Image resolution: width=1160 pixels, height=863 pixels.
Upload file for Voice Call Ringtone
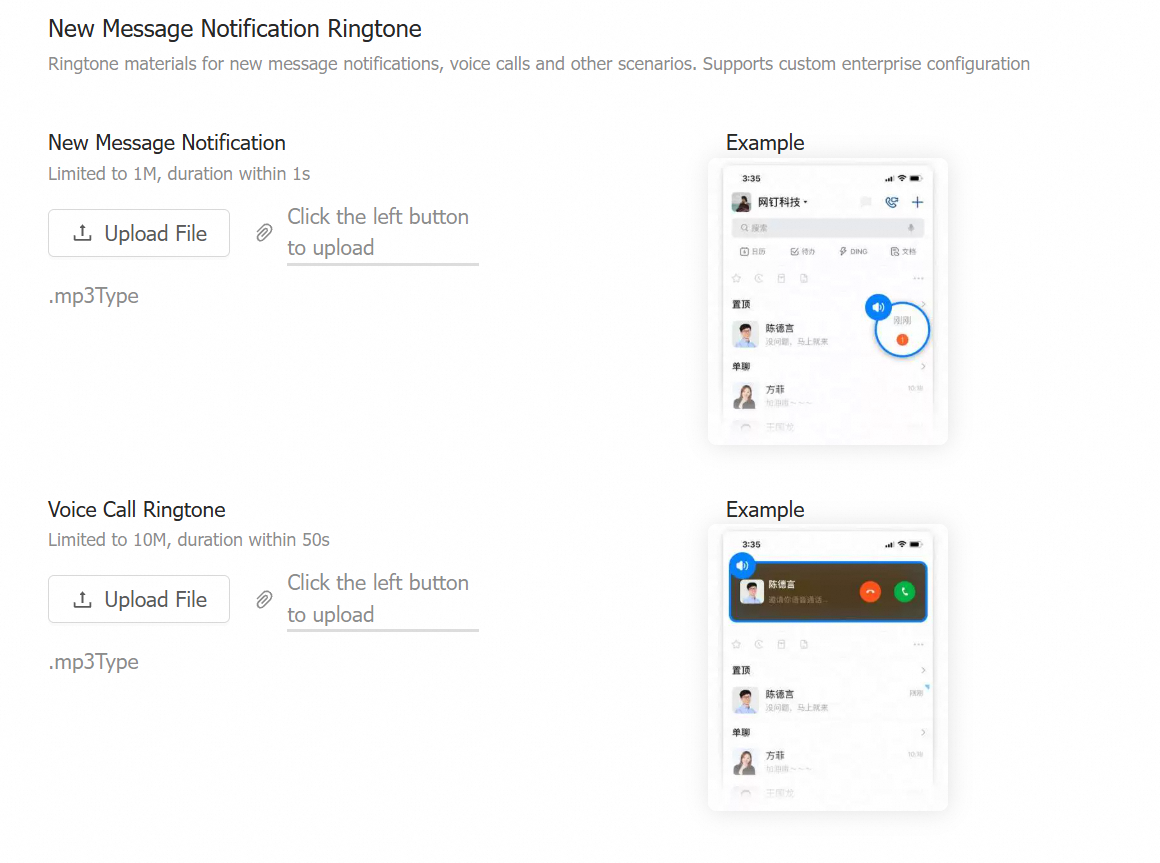click(139, 600)
